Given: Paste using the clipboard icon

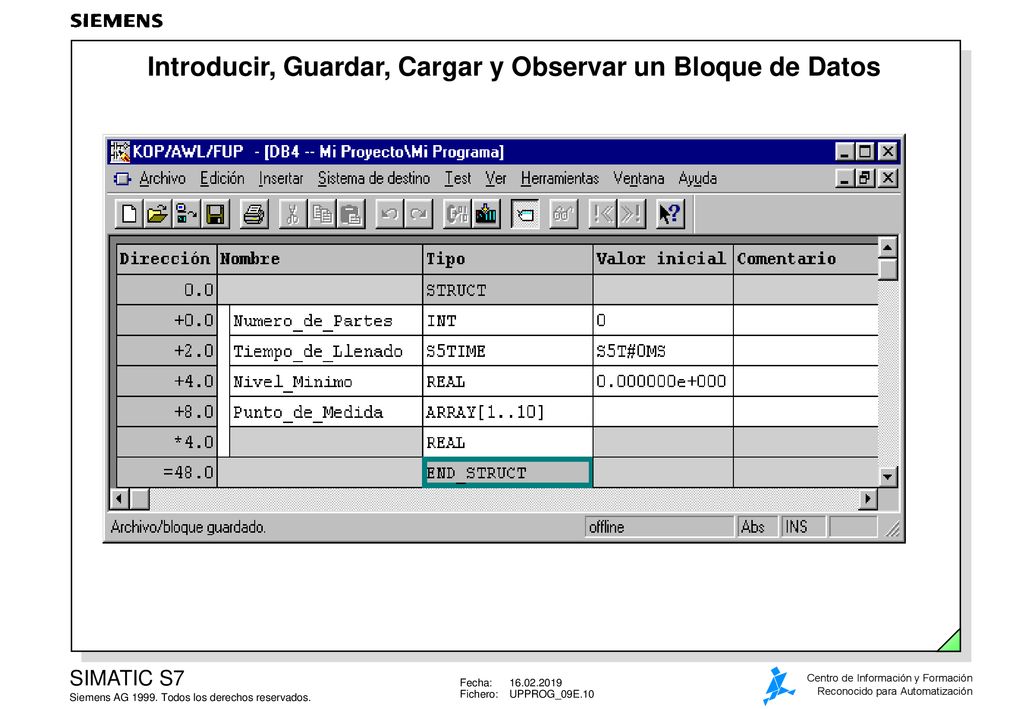Looking at the screenshot, I should pyautogui.click(x=351, y=213).
